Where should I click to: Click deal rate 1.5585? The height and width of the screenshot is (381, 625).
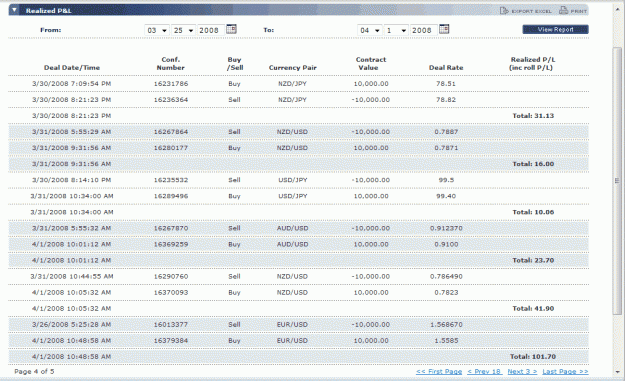click(446, 341)
